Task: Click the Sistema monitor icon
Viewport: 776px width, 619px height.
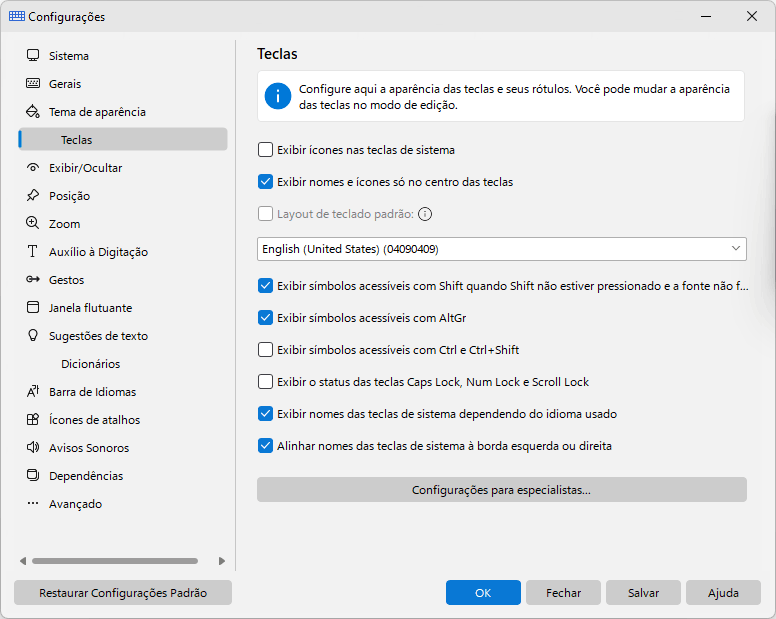Action: pyautogui.click(x=33, y=55)
